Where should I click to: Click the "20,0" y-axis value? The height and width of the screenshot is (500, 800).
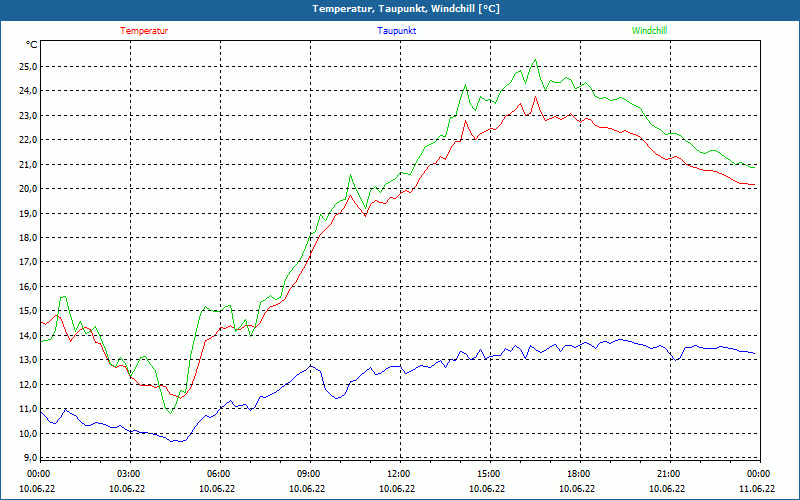[x=28, y=189]
